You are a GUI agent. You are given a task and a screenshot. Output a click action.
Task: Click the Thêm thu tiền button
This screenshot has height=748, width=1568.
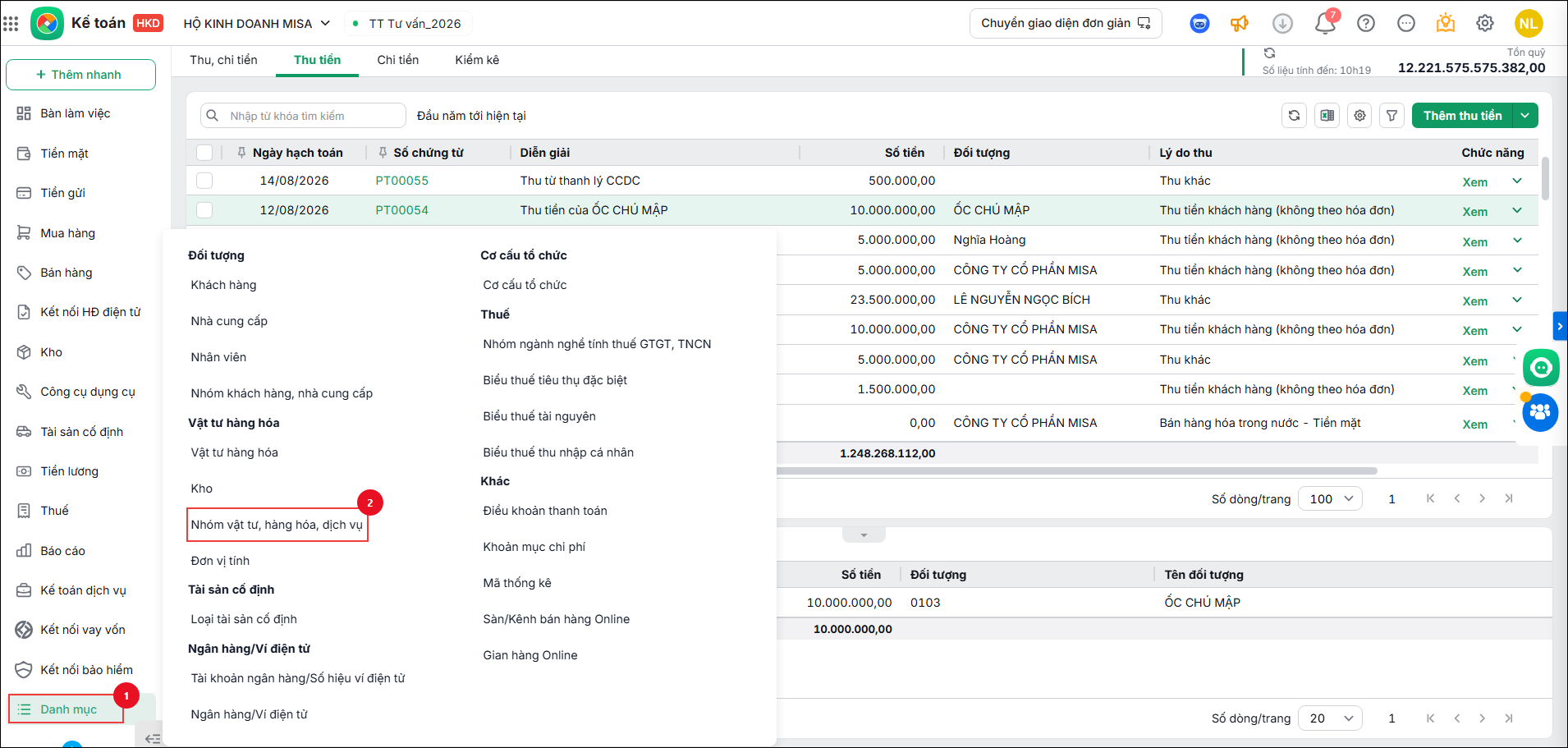[1463, 116]
